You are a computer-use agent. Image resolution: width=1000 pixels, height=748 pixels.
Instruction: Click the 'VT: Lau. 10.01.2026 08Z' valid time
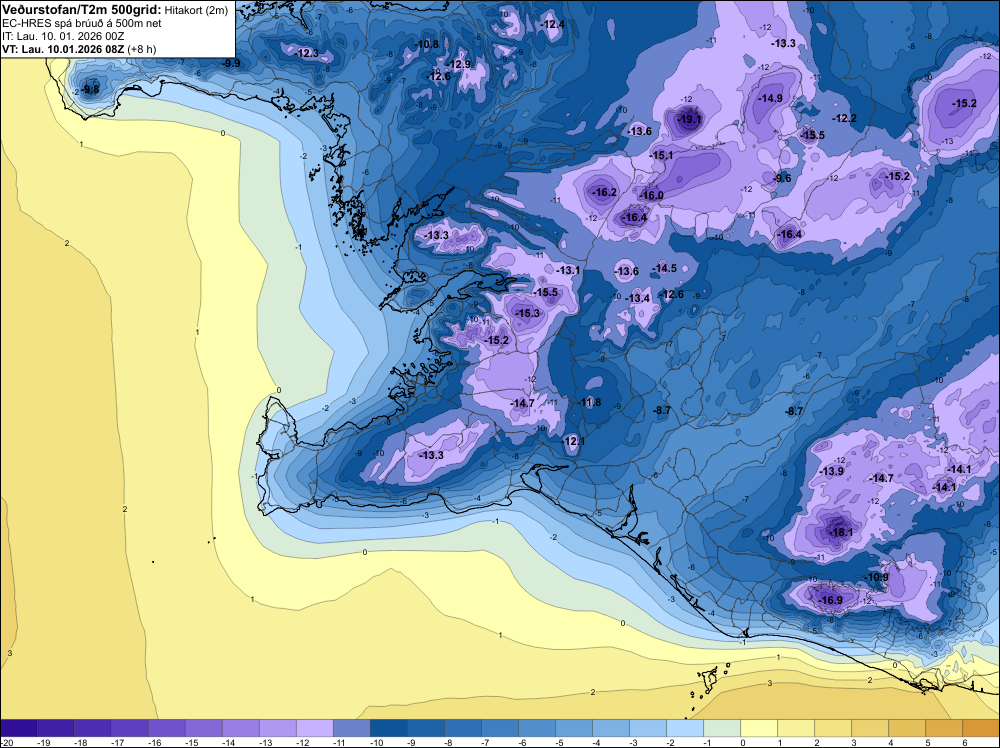click(63, 49)
